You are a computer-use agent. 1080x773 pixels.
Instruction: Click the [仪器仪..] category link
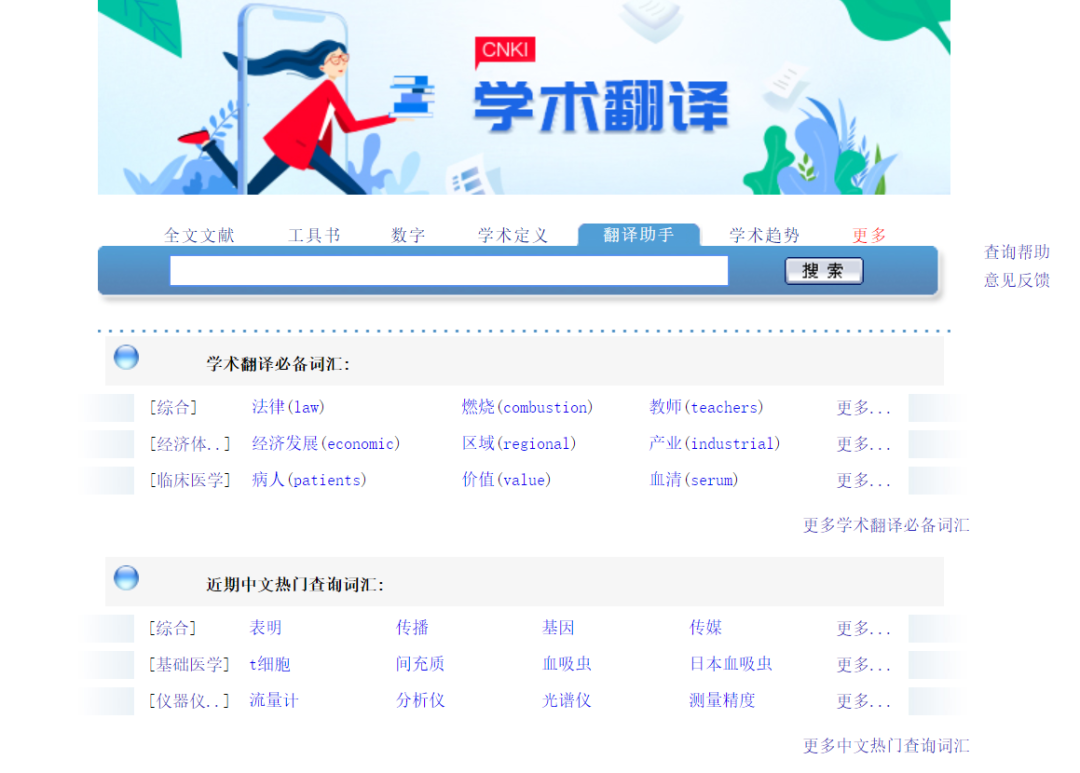[189, 701]
